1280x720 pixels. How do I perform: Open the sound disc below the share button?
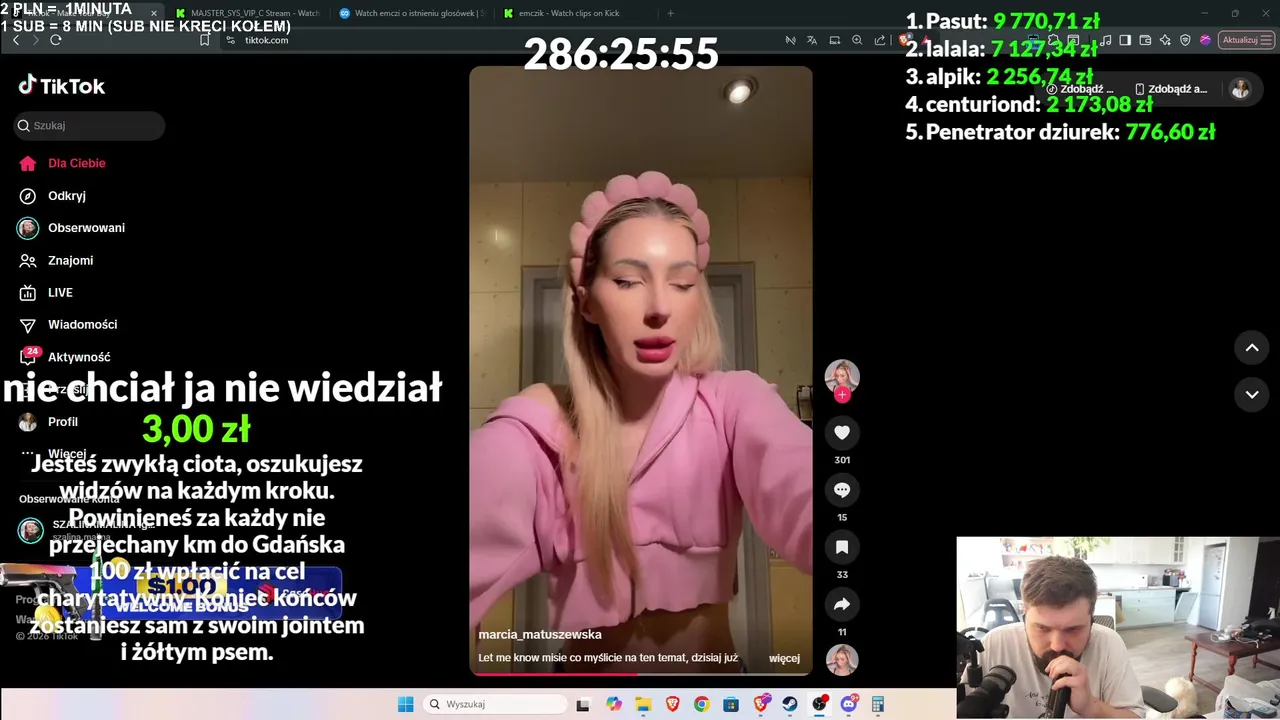842,660
